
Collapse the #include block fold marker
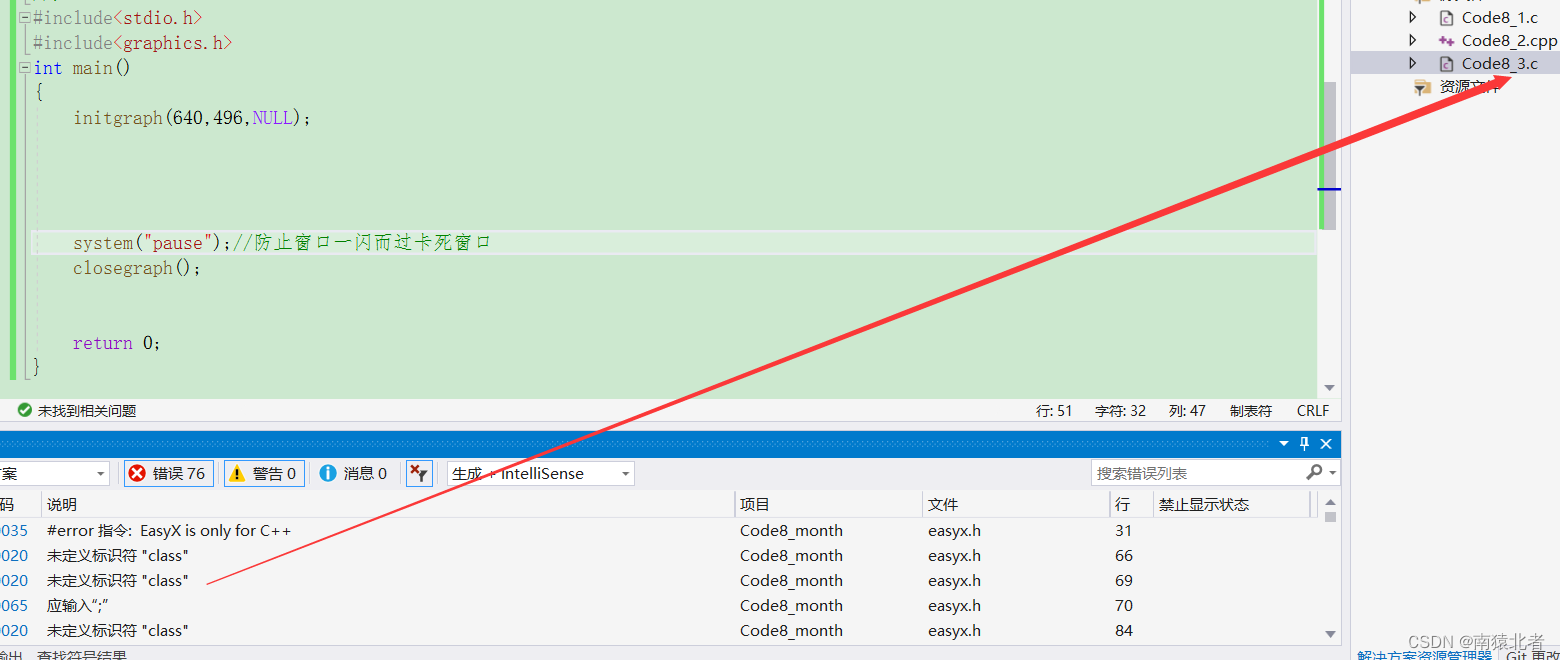(x=25, y=17)
